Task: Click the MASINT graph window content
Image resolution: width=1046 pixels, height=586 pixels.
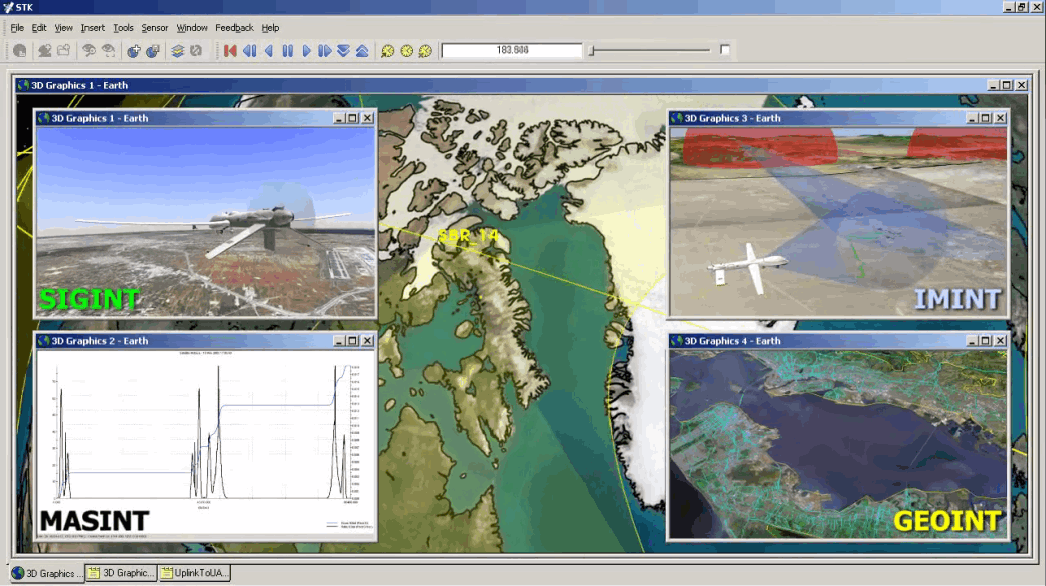Action: pyautogui.click(x=205, y=444)
